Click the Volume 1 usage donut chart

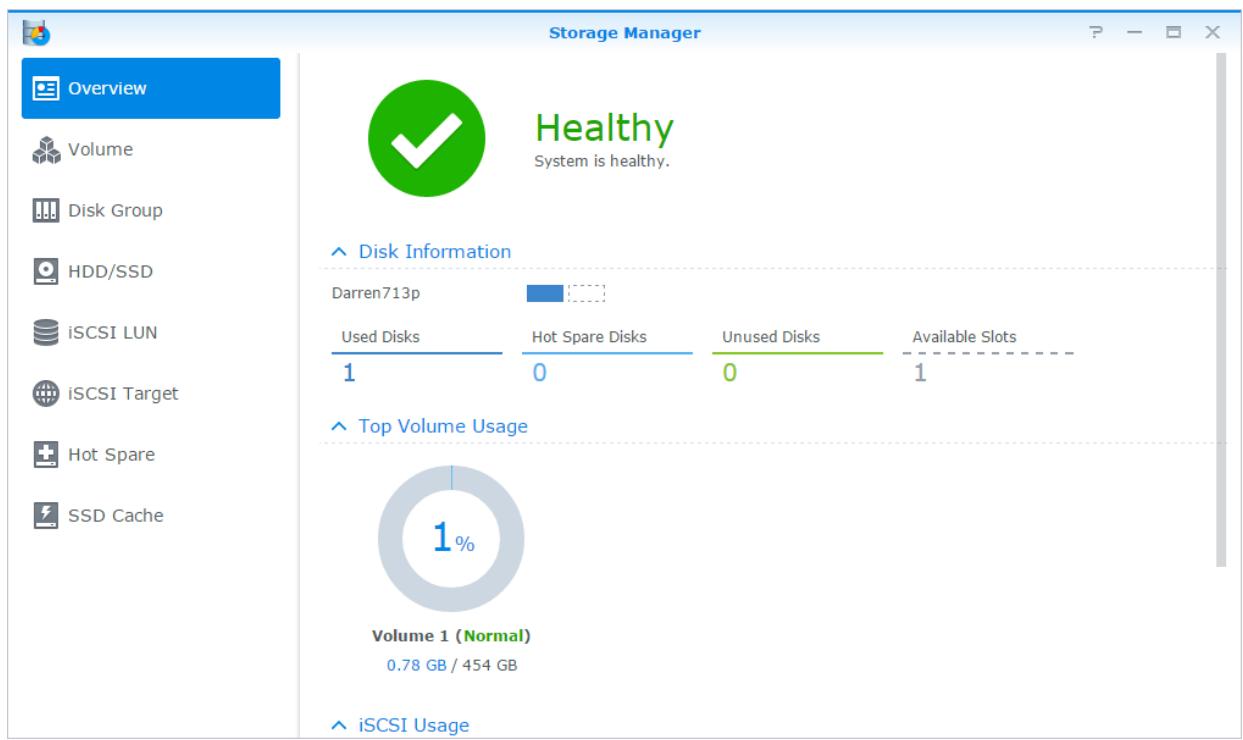(x=451, y=539)
